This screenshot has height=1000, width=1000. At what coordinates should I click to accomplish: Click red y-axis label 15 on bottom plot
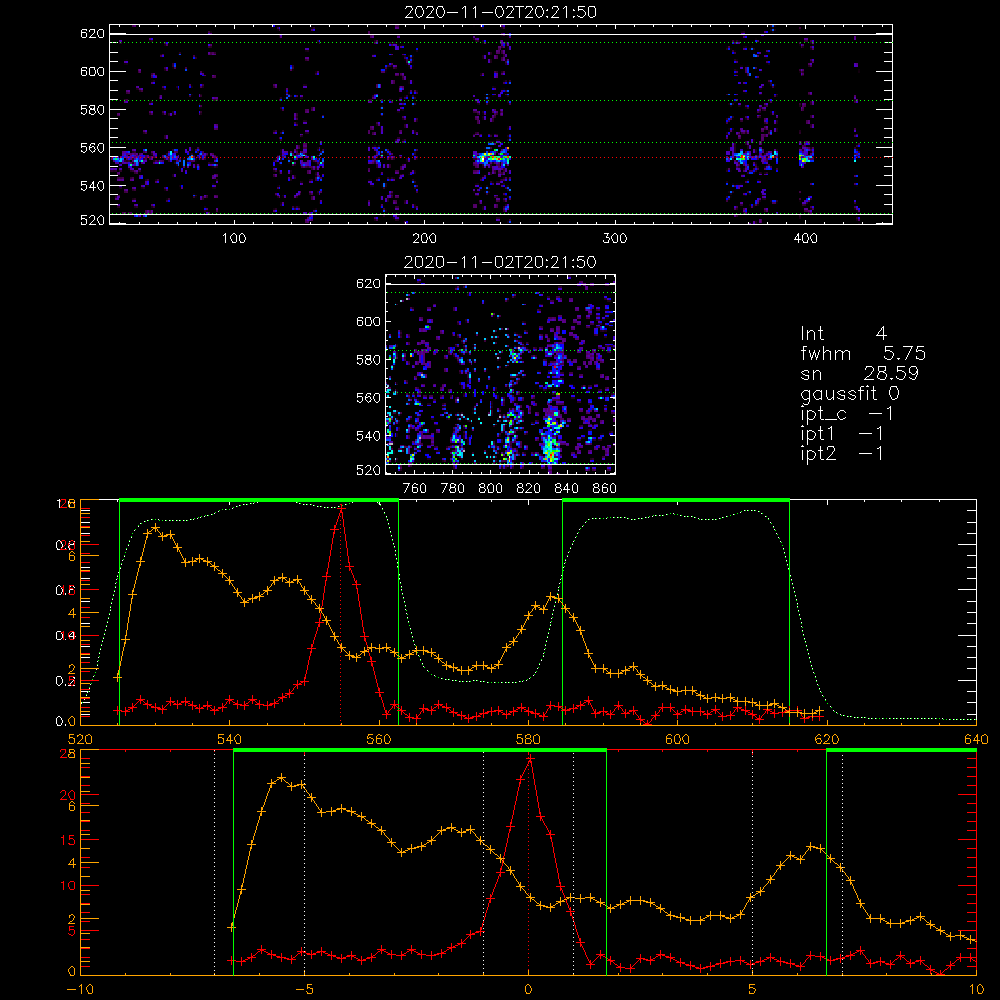tap(68, 840)
